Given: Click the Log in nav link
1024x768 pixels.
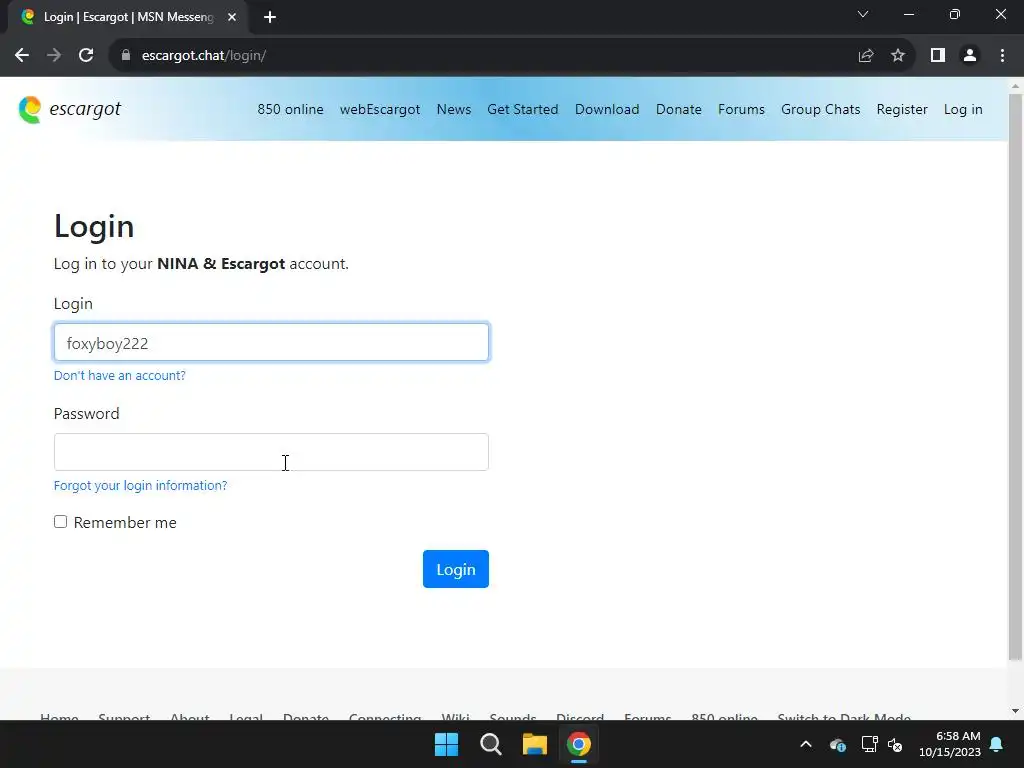Looking at the screenshot, I should 963,109.
